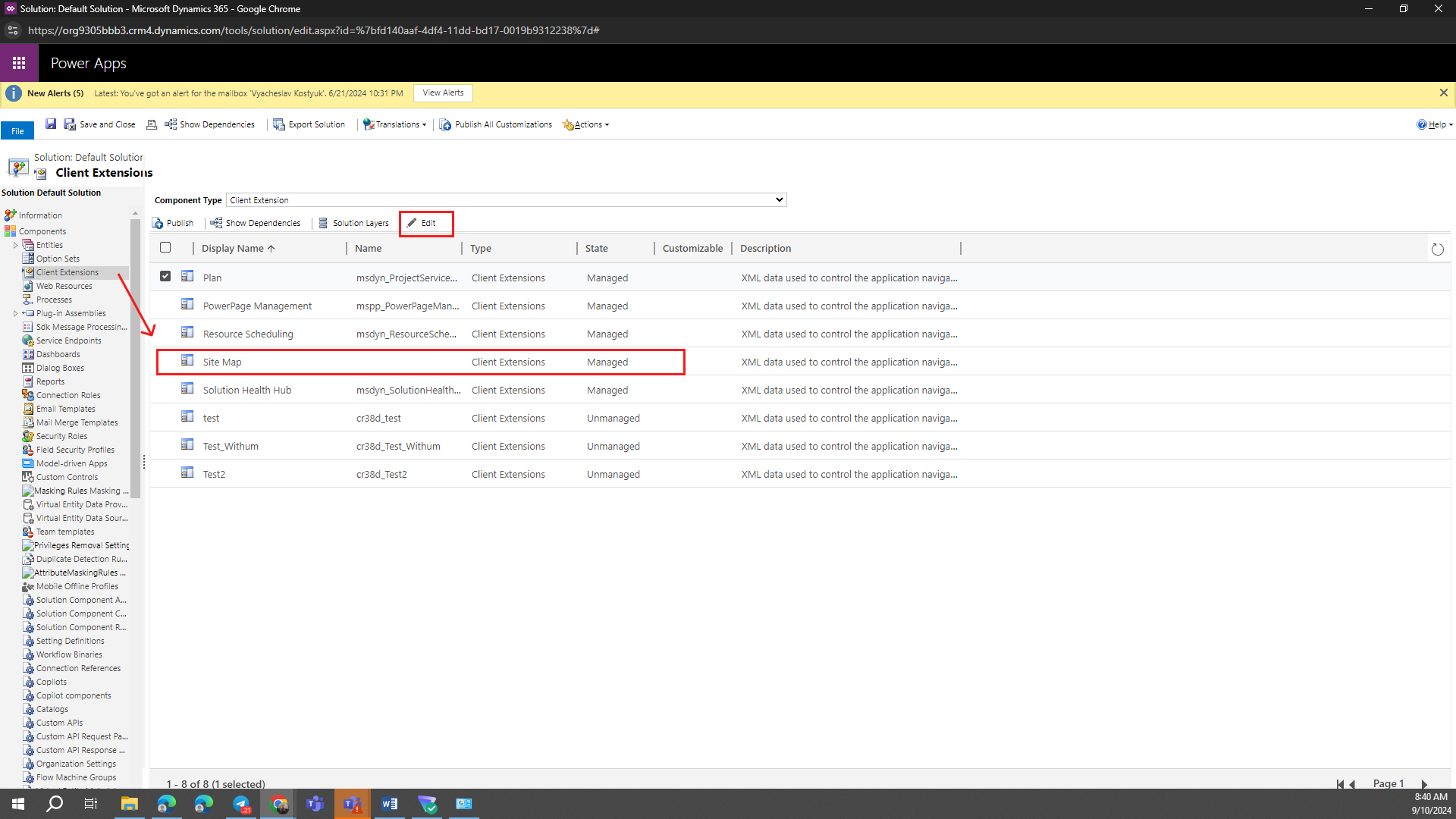
Task: Sort by Display Name column header
Action: [x=238, y=248]
